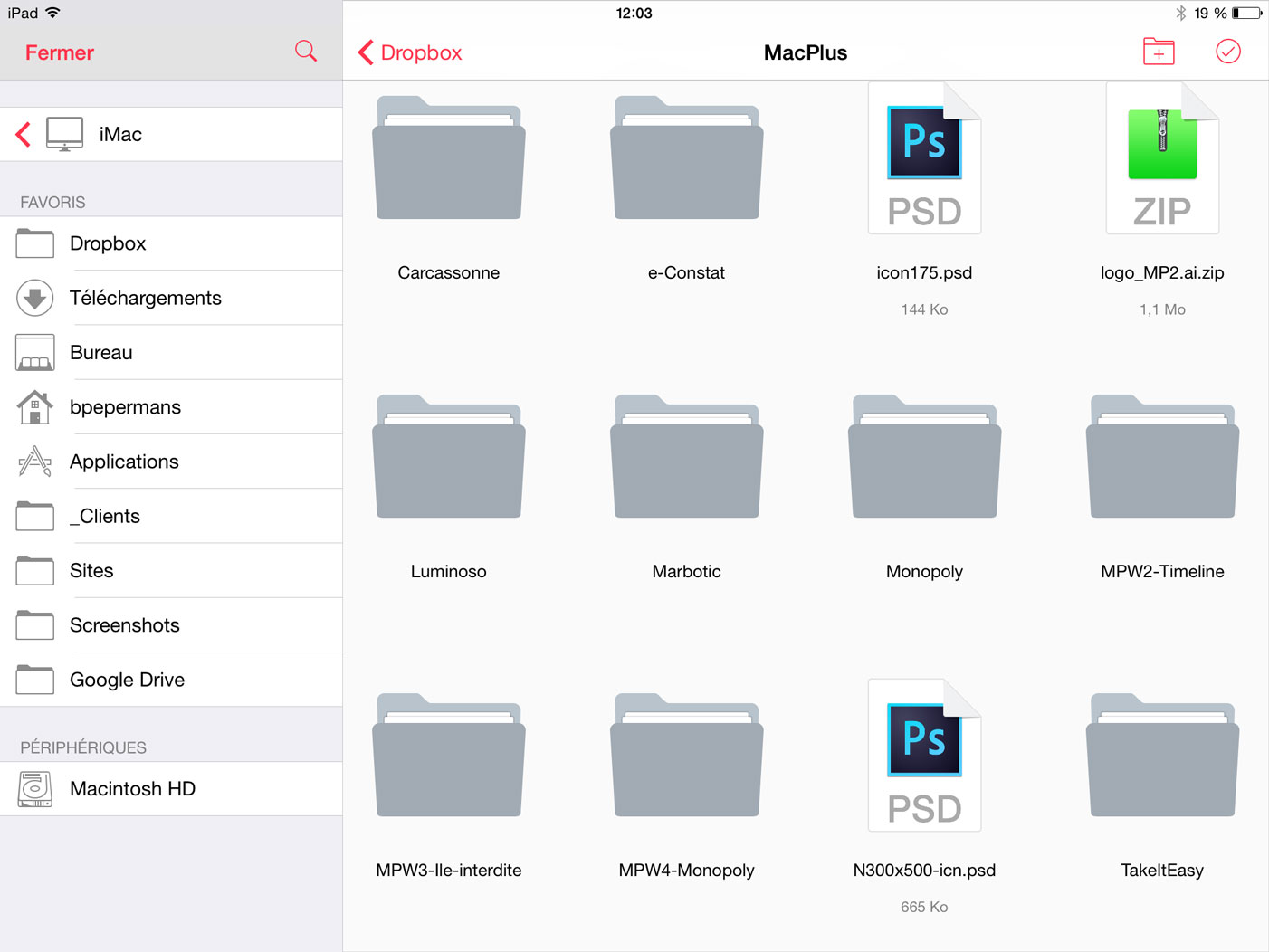The height and width of the screenshot is (952, 1269).
Task: Open the icon175.psd Photoshop file icon
Action: point(925,157)
